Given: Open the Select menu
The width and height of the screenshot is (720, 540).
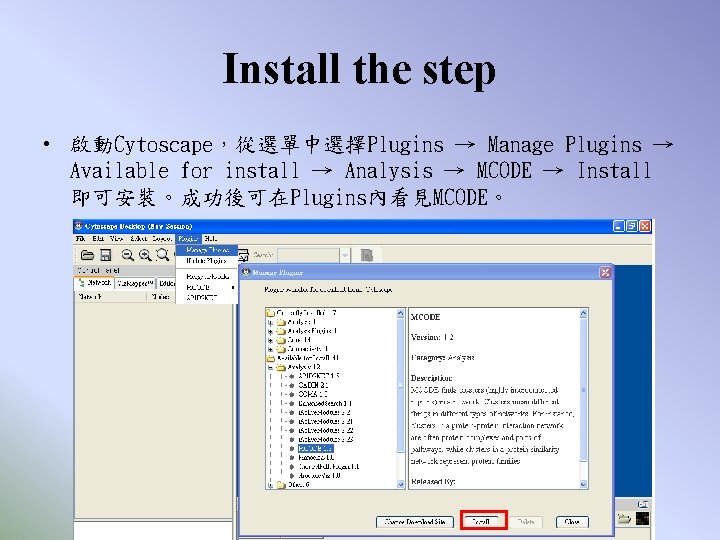Looking at the screenshot, I should pyautogui.click(x=138, y=238).
